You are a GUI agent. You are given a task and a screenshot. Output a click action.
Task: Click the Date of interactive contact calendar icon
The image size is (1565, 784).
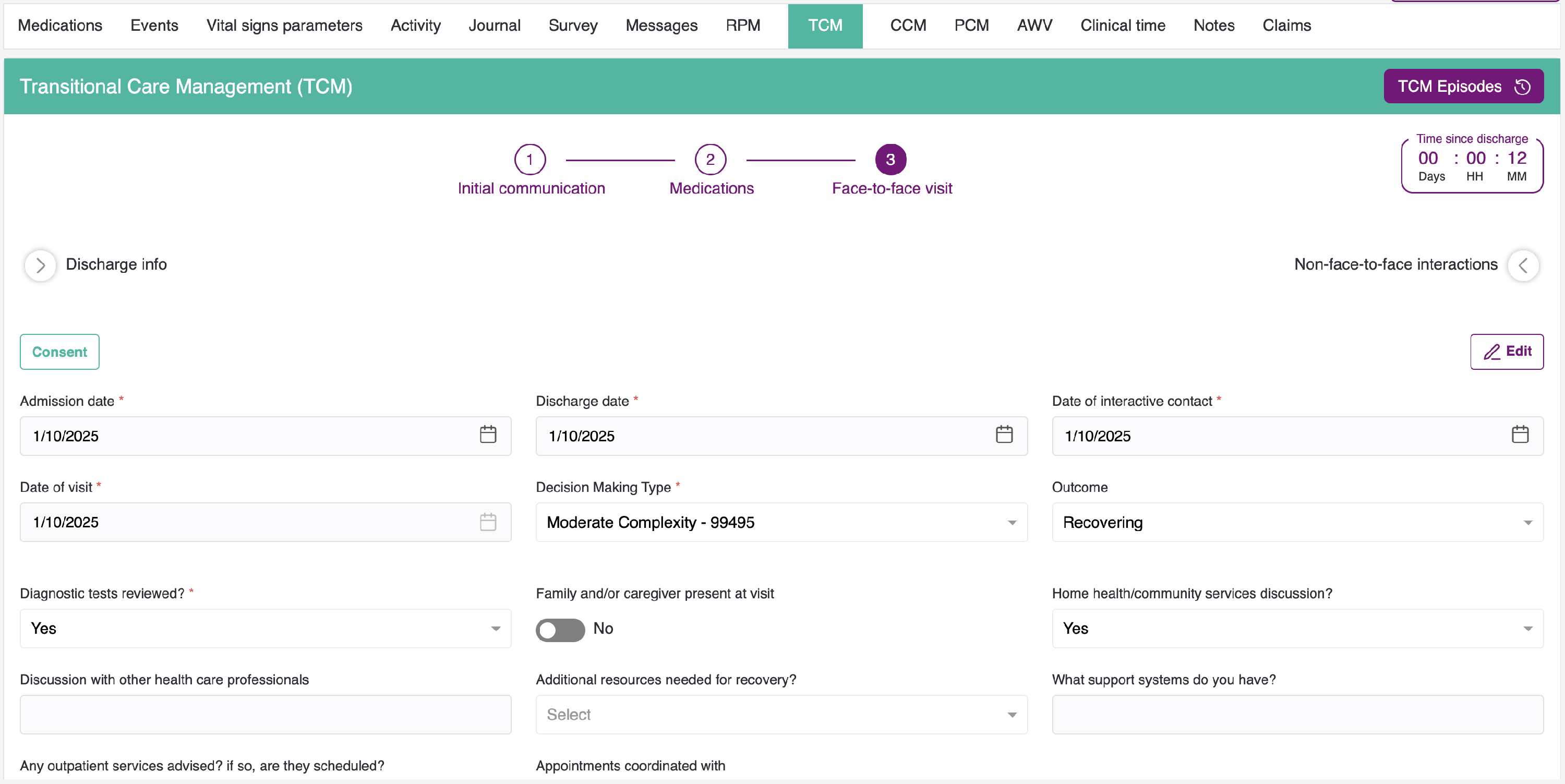pyautogui.click(x=1520, y=435)
